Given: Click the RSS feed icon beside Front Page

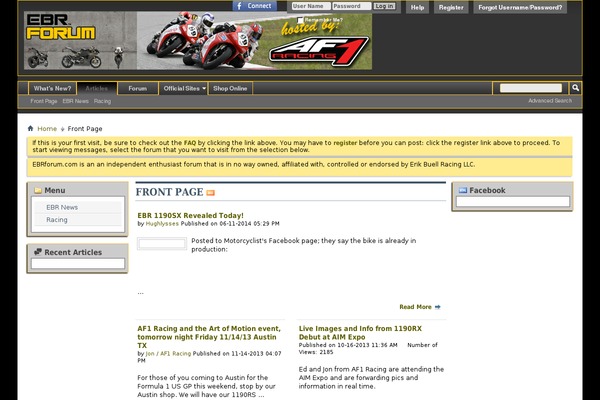Looking at the screenshot, I should (x=210, y=193).
